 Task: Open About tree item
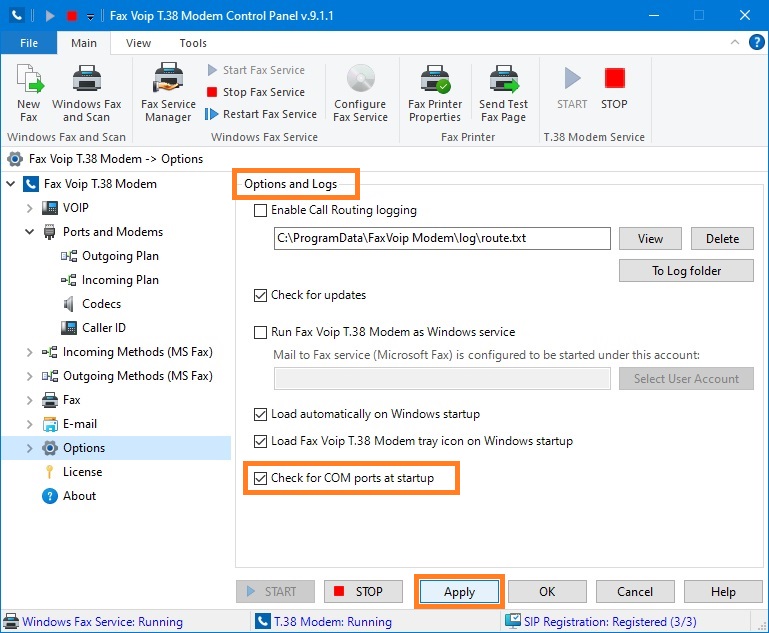pos(79,496)
